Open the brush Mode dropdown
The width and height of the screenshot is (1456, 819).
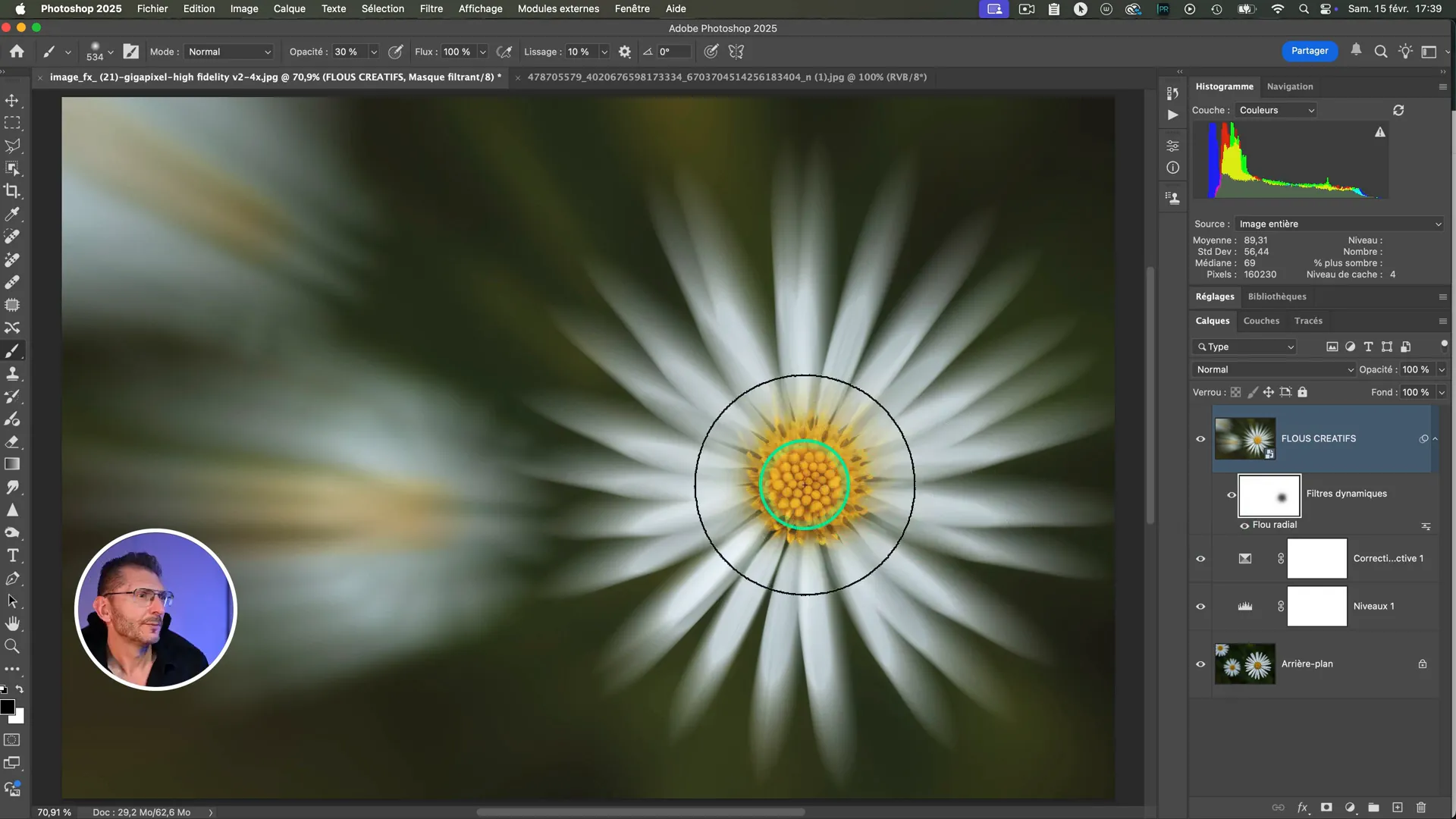coord(229,52)
